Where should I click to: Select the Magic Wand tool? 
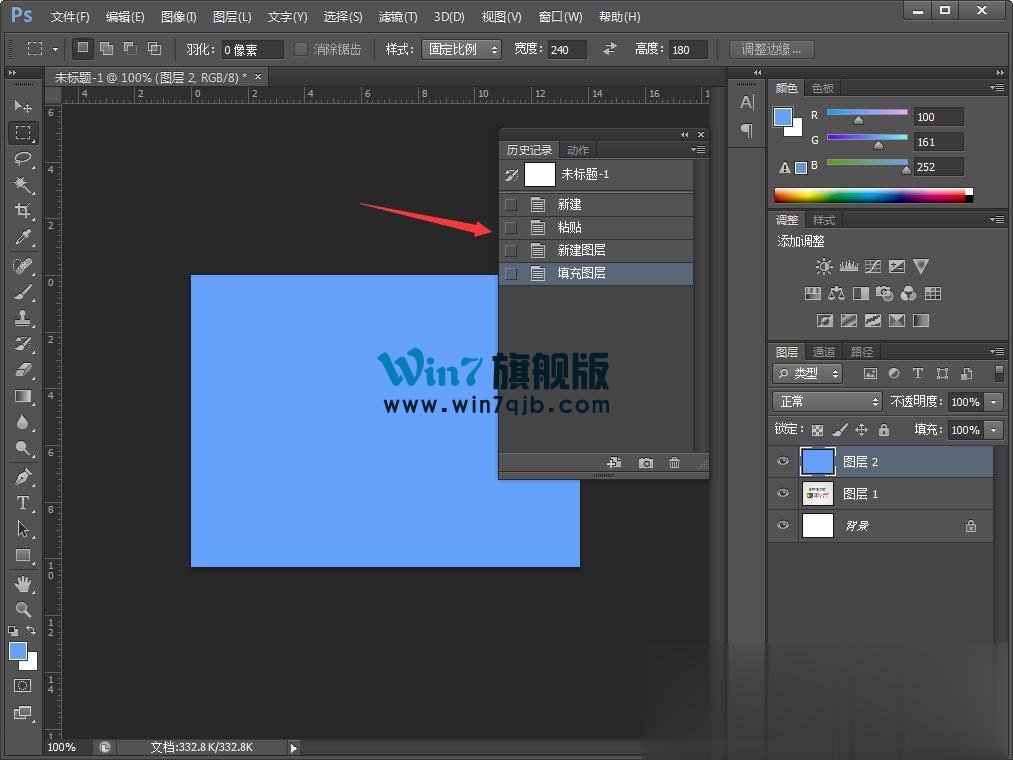click(23, 185)
